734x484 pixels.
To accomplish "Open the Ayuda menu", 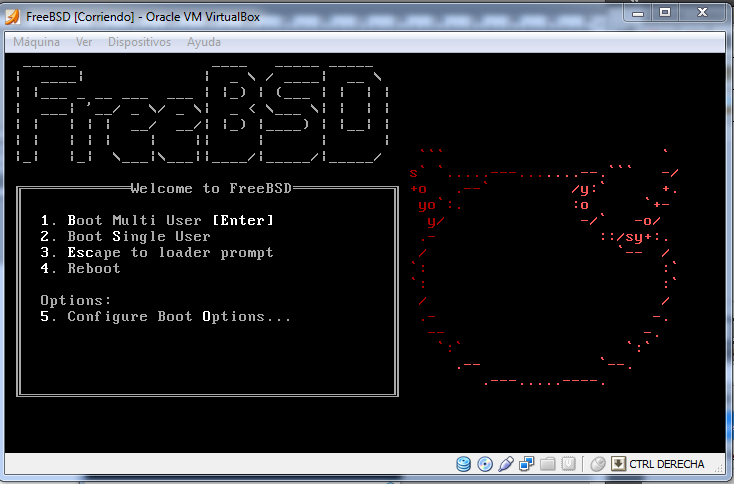I will (x=204, y=42).
